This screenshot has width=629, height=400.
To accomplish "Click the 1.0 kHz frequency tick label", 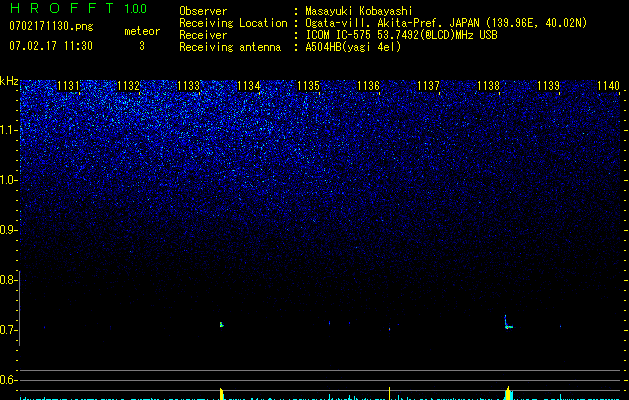I will (8, 180).
